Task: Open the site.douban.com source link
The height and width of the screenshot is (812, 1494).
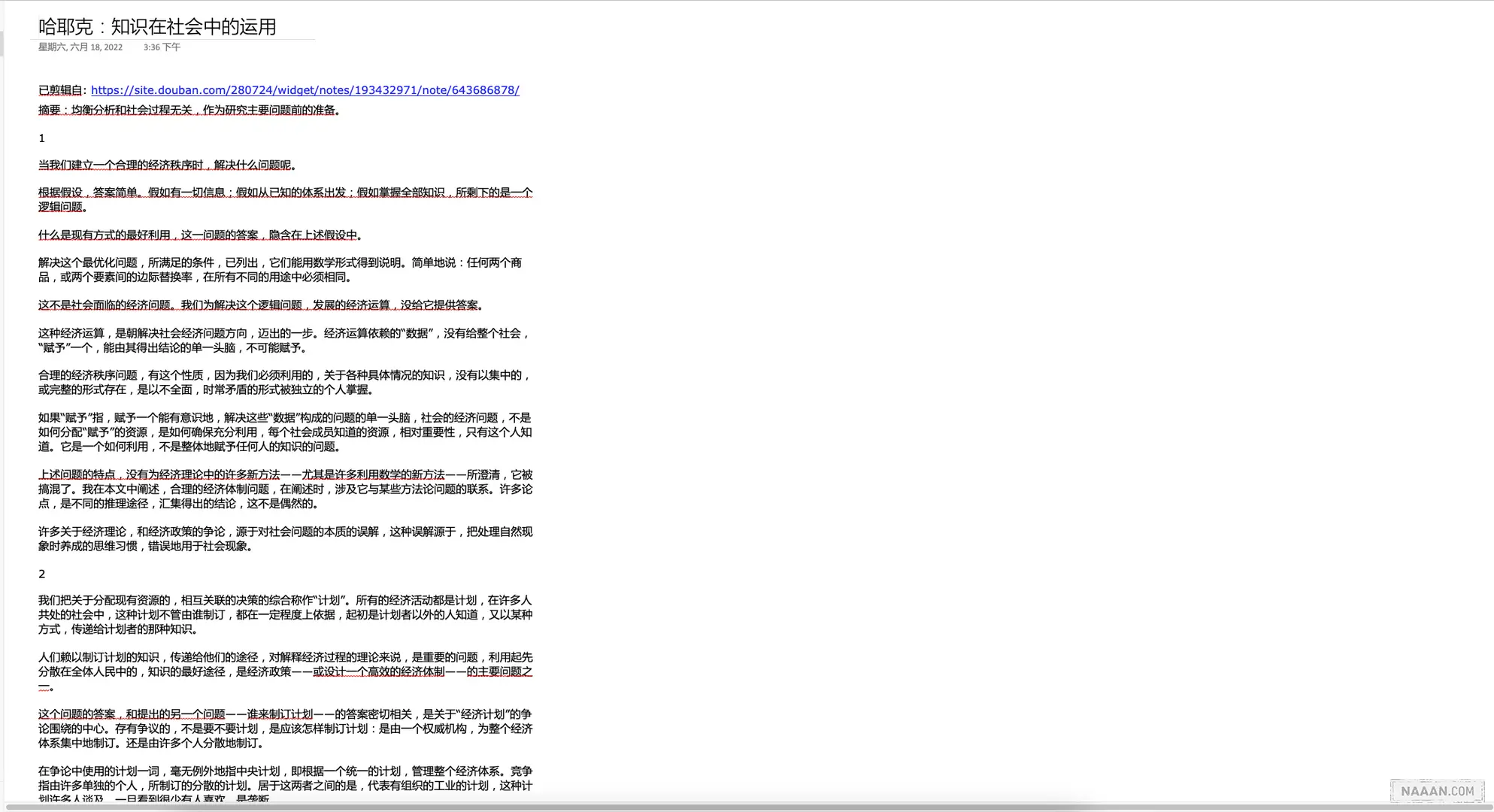Action: (x=305, y=90)
